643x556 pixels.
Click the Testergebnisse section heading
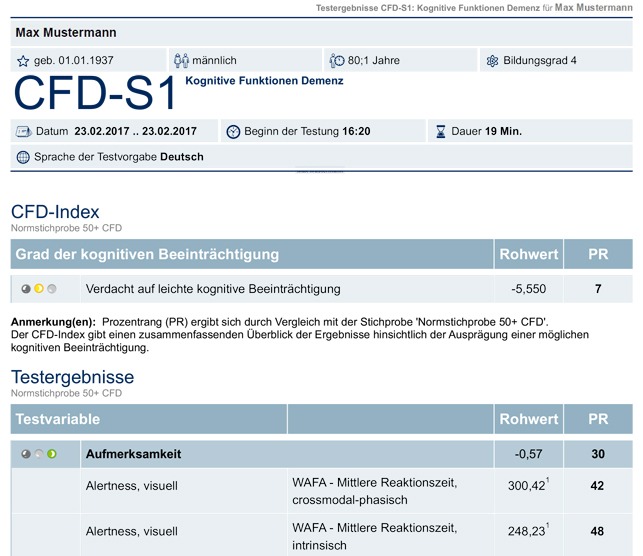tap(73, 377)
